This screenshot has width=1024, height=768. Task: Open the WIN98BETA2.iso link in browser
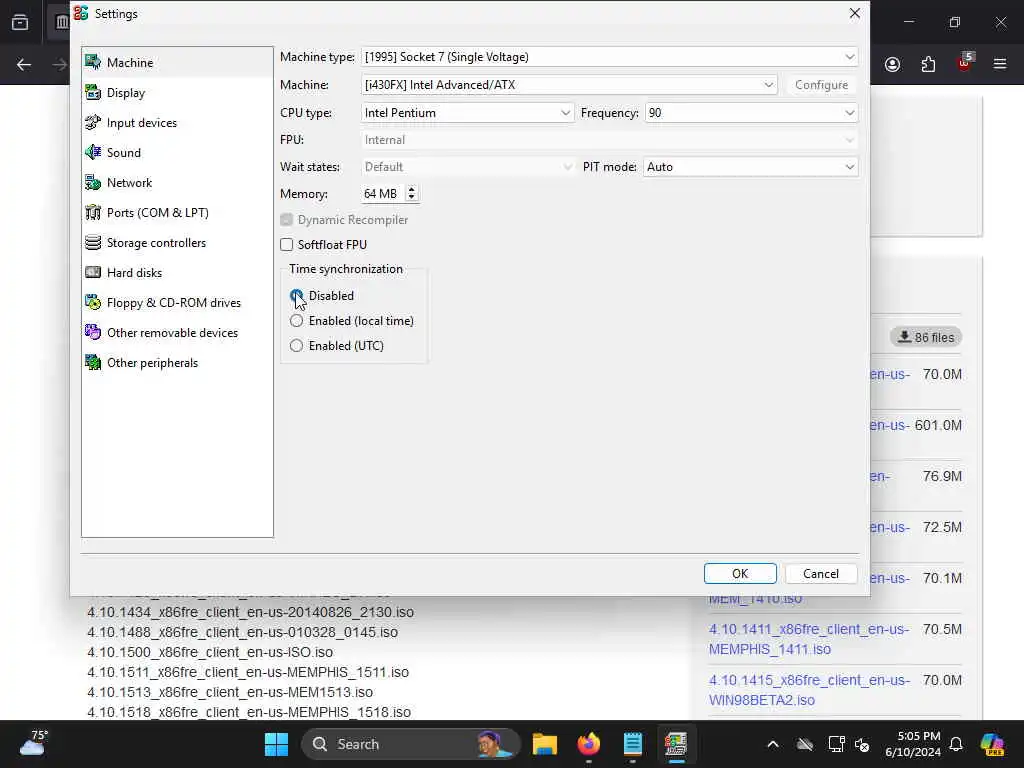[x=809, y=690]
